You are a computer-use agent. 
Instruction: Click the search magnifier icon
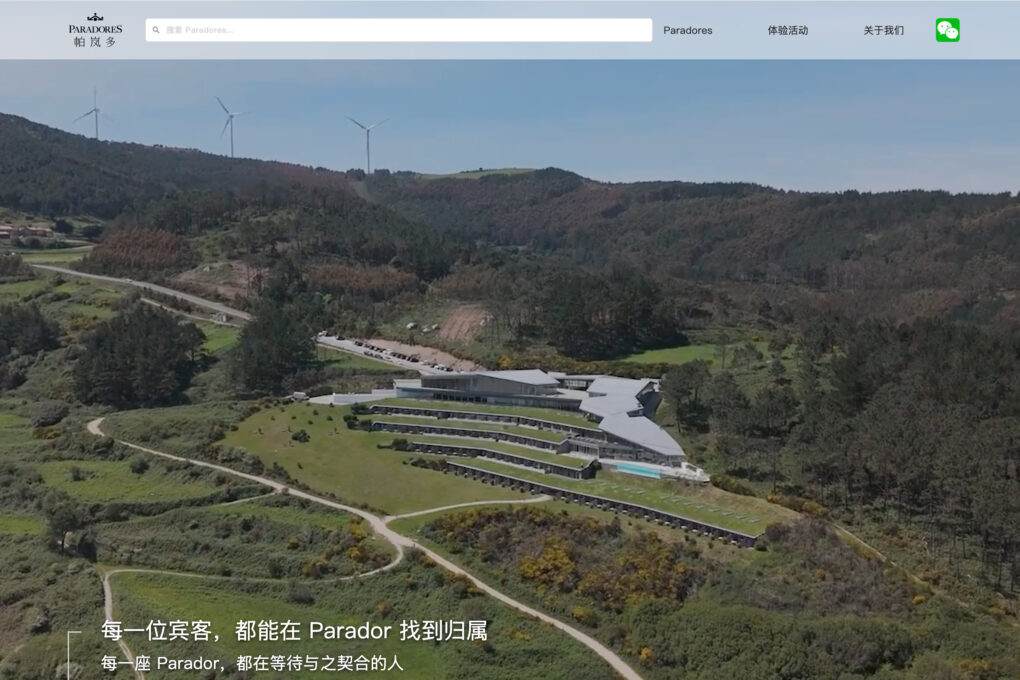click(157, 30)
